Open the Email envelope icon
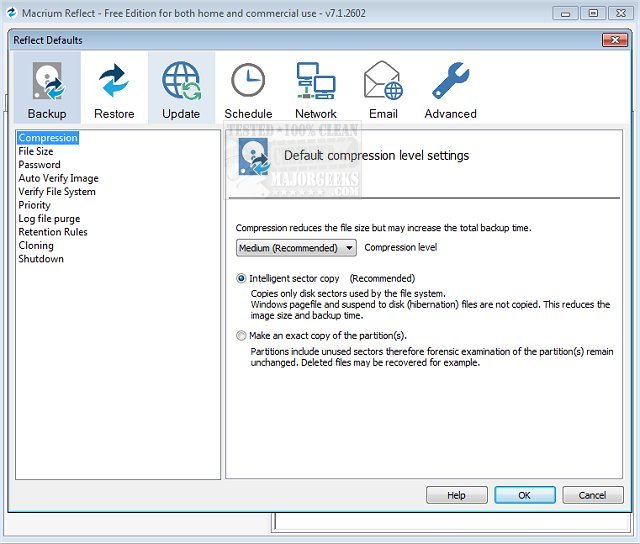Viewport: 640px width, 544px height. 383,87
